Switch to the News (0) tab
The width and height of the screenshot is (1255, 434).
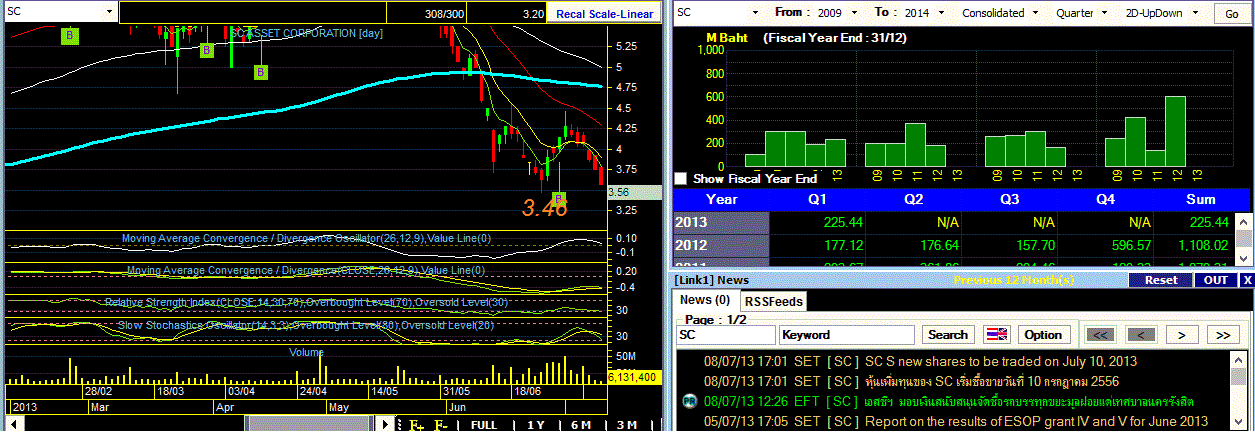point(705,300)
